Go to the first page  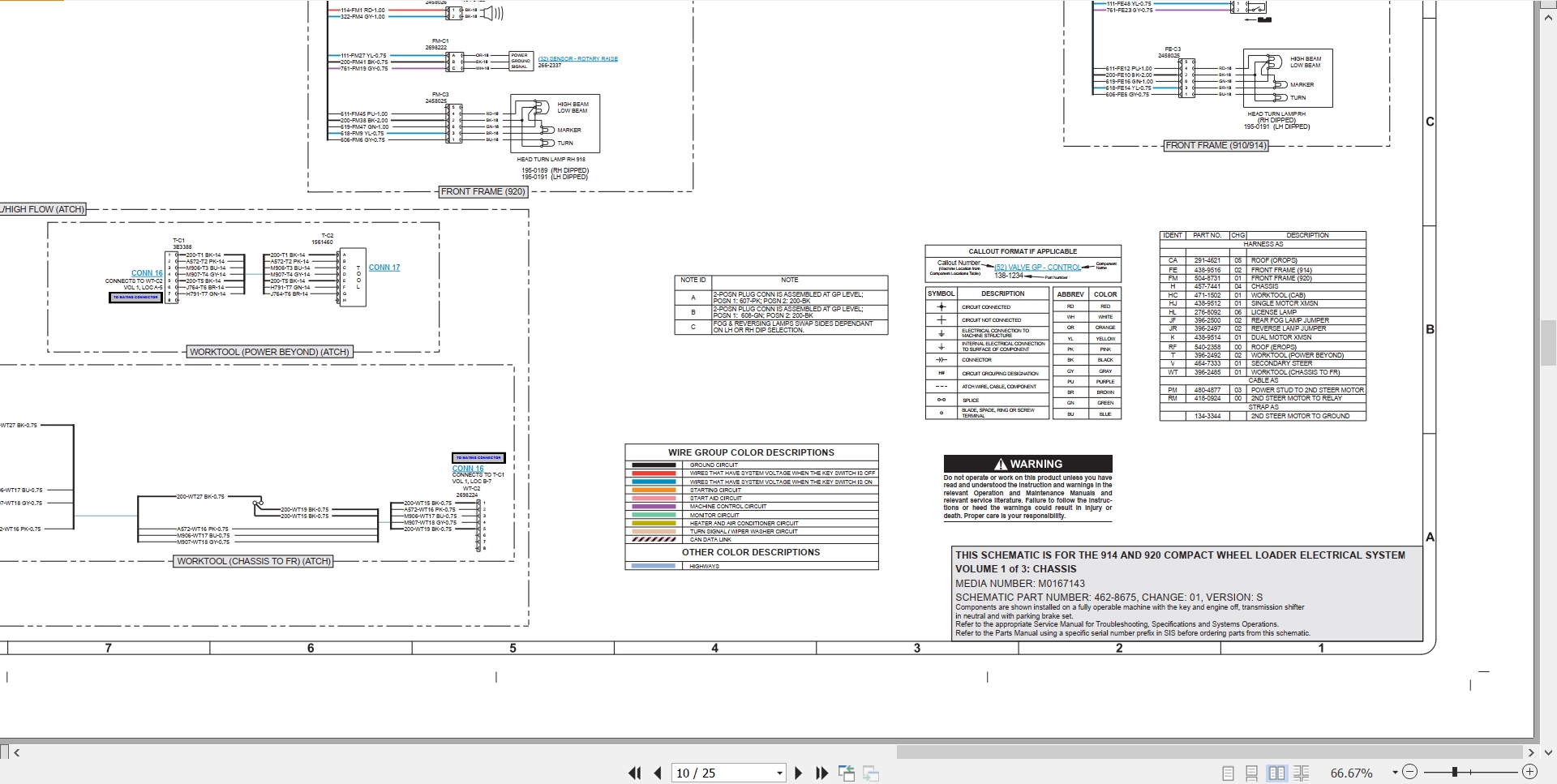pyautogui.click(x=634, y=773)
